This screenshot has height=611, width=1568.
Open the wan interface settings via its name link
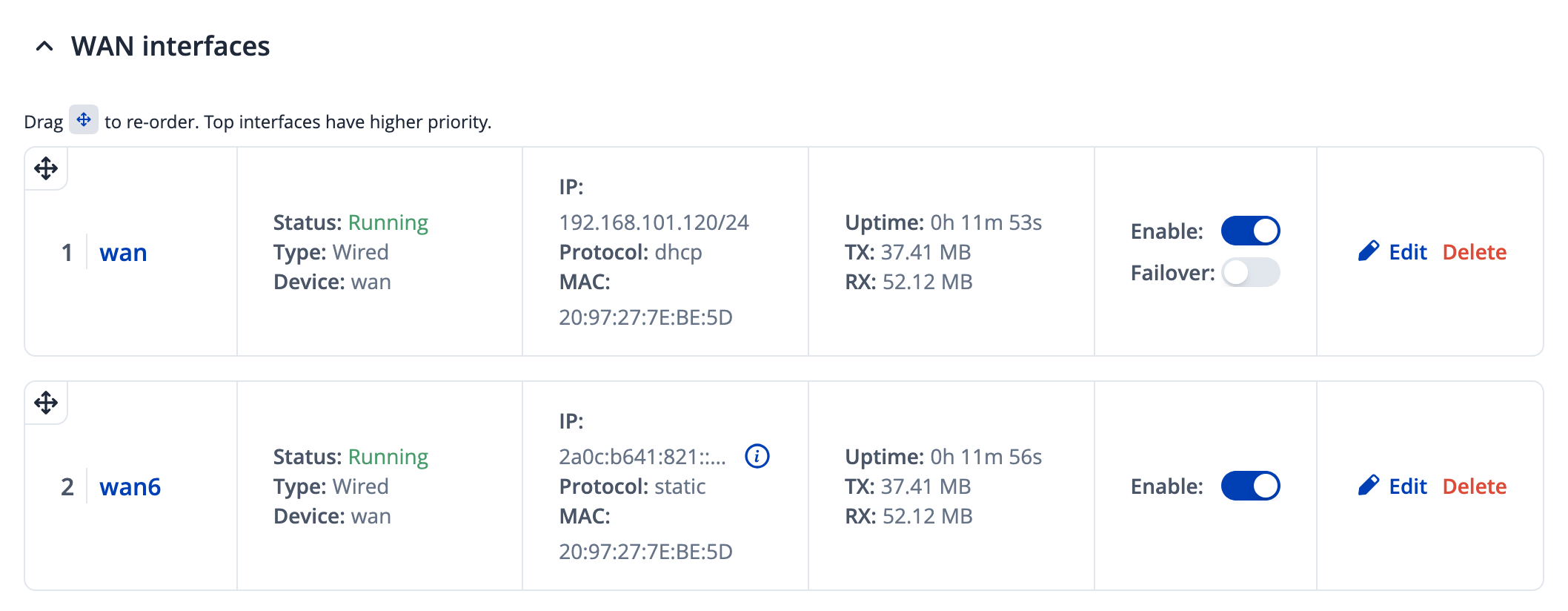tap(123, 252)
